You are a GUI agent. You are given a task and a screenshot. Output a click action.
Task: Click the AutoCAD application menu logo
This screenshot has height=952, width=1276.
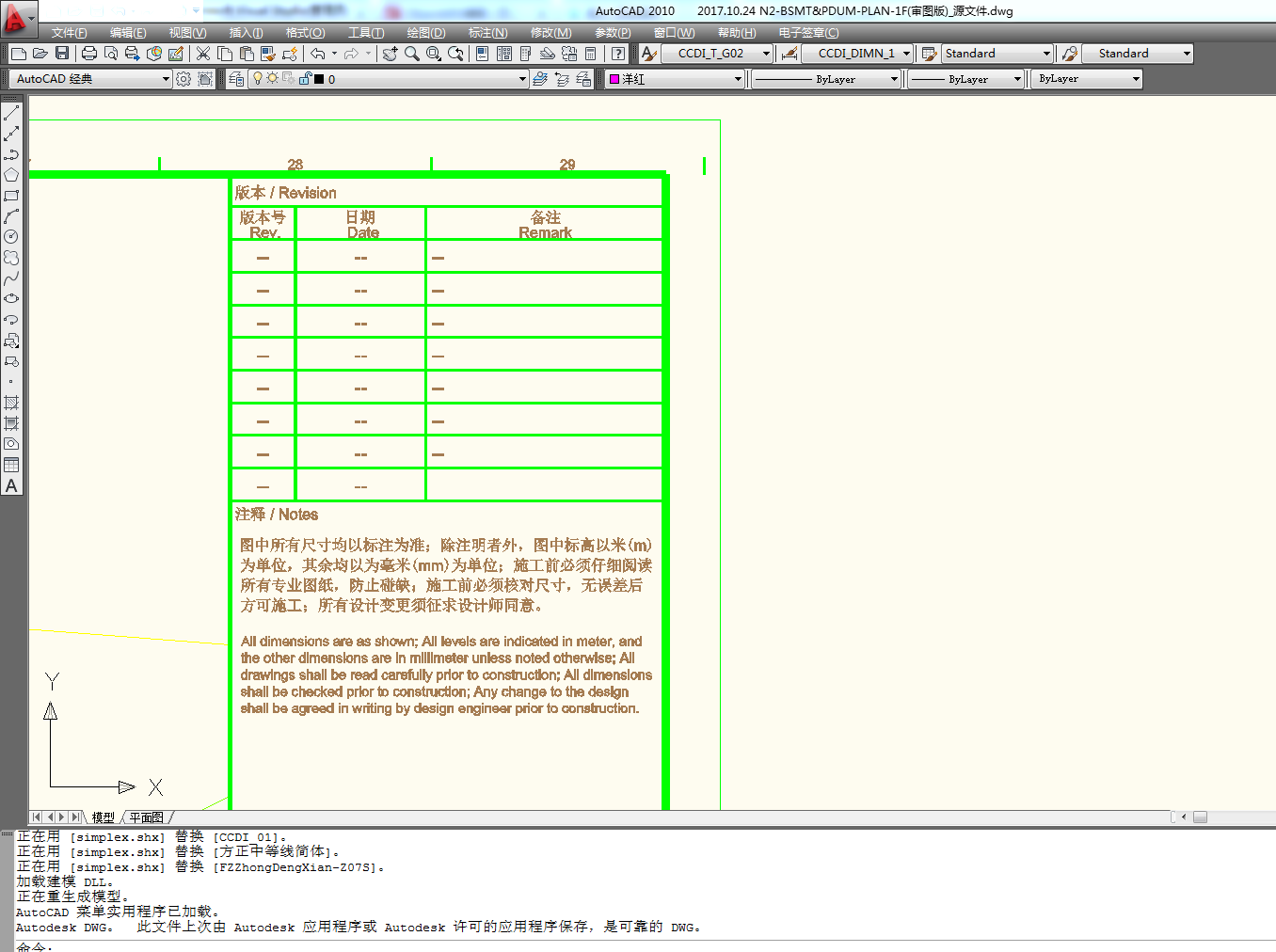pos(16,18)
